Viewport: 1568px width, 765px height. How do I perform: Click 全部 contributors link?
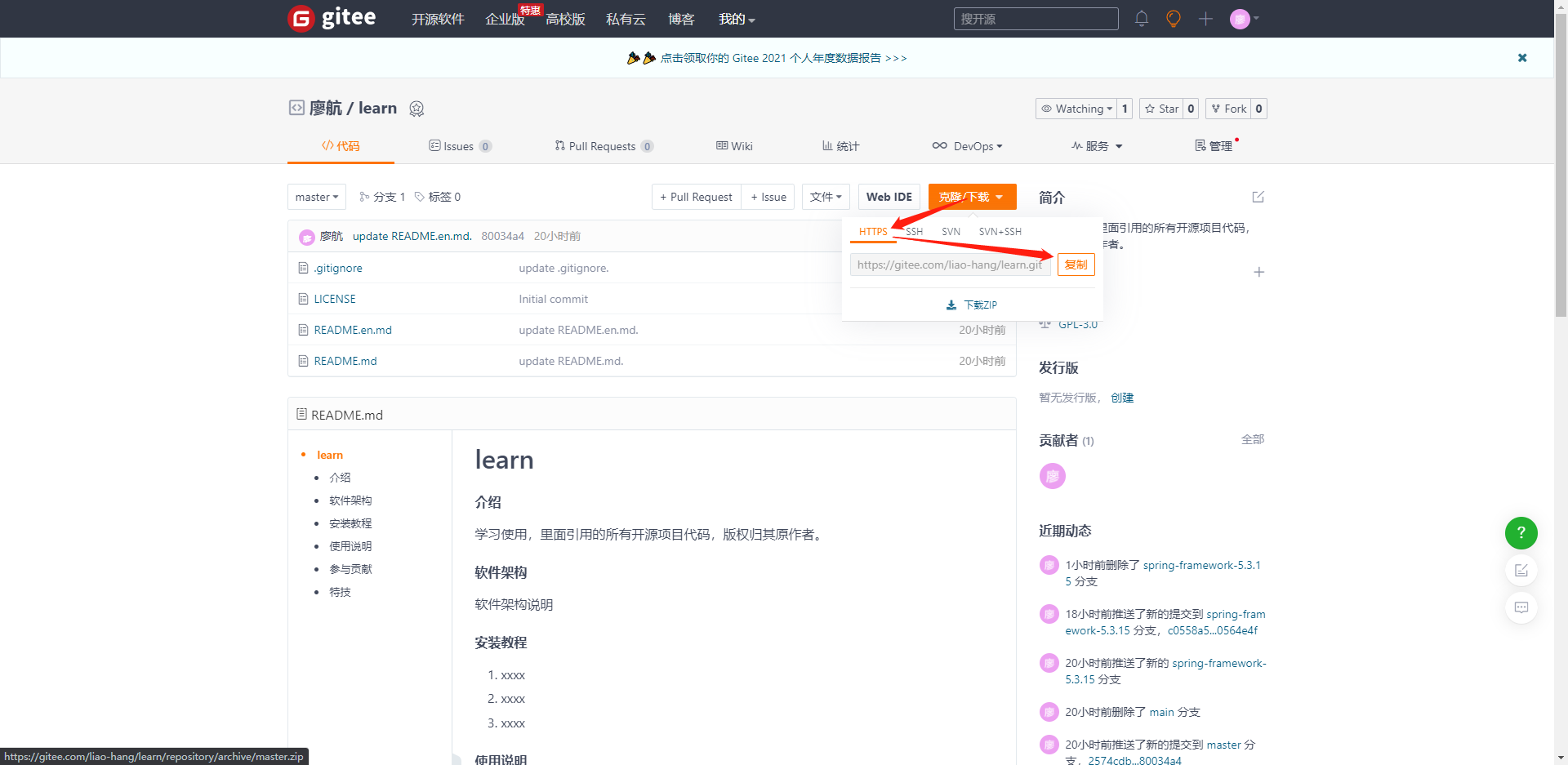[x=1253, y=439]
